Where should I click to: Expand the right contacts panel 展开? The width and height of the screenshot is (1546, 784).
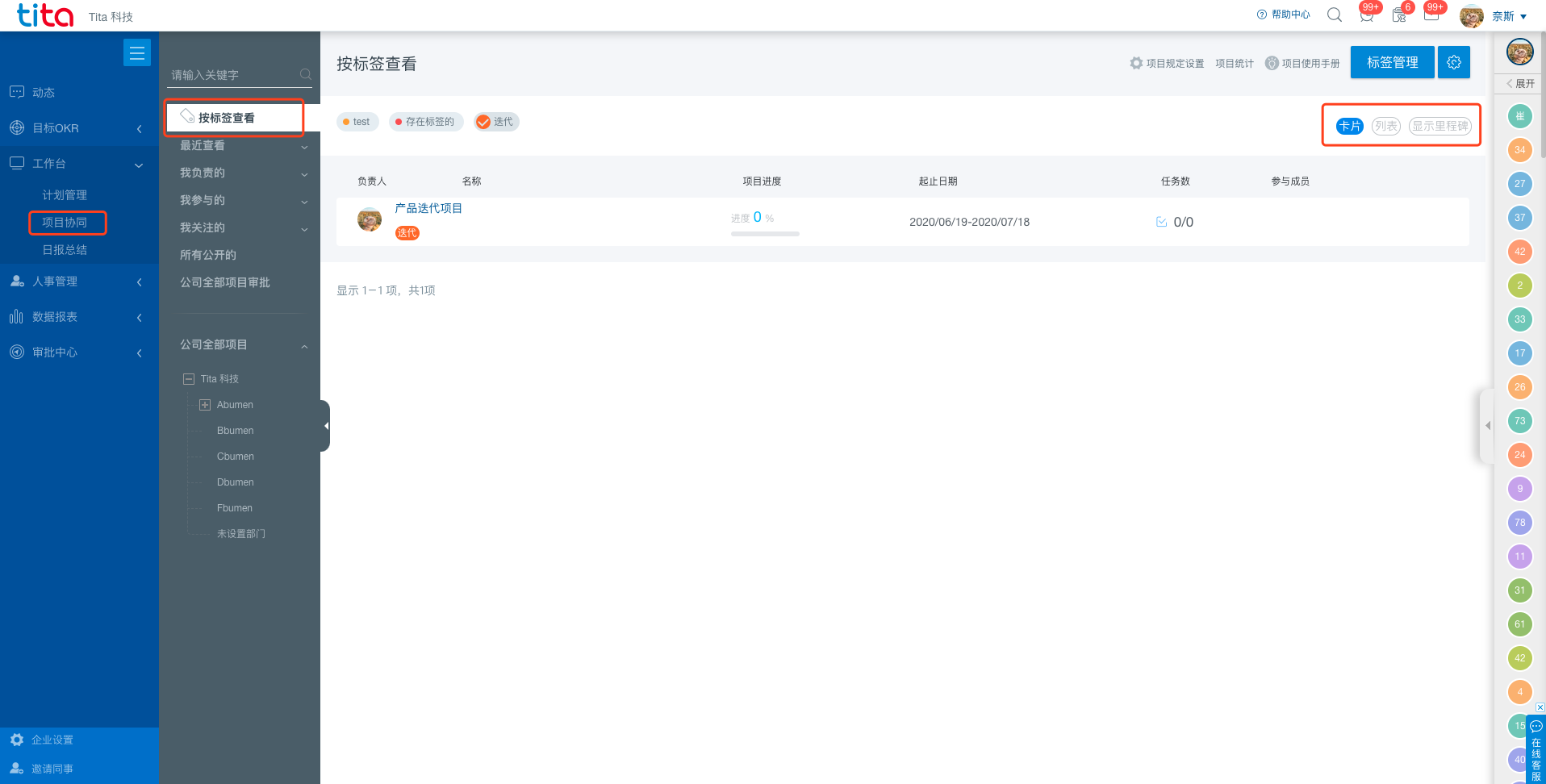coord(1520,83)
